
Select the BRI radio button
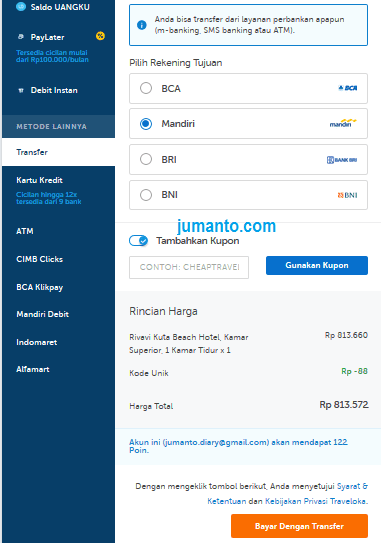146,159
